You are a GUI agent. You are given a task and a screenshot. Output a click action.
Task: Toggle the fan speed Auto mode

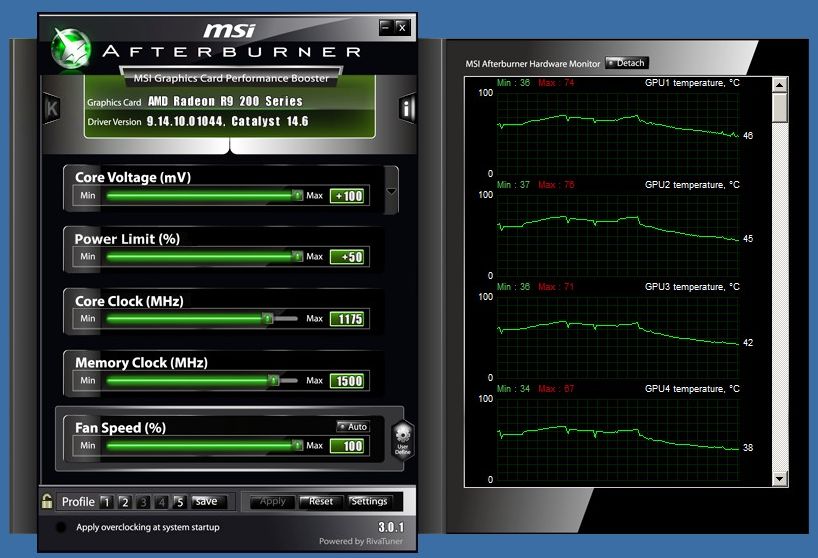click(x=352, y=426)
